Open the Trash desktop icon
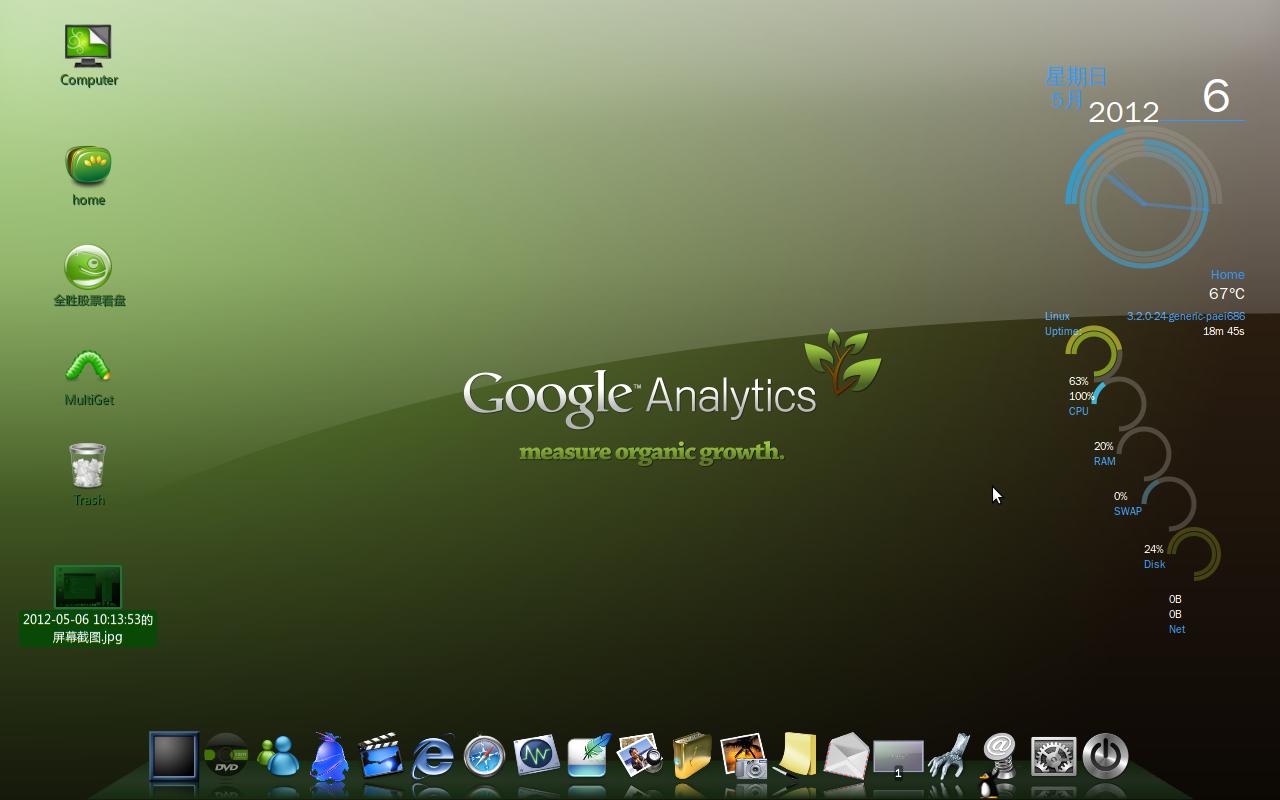This screenshot has width=1280, height=800. [88, 466]
